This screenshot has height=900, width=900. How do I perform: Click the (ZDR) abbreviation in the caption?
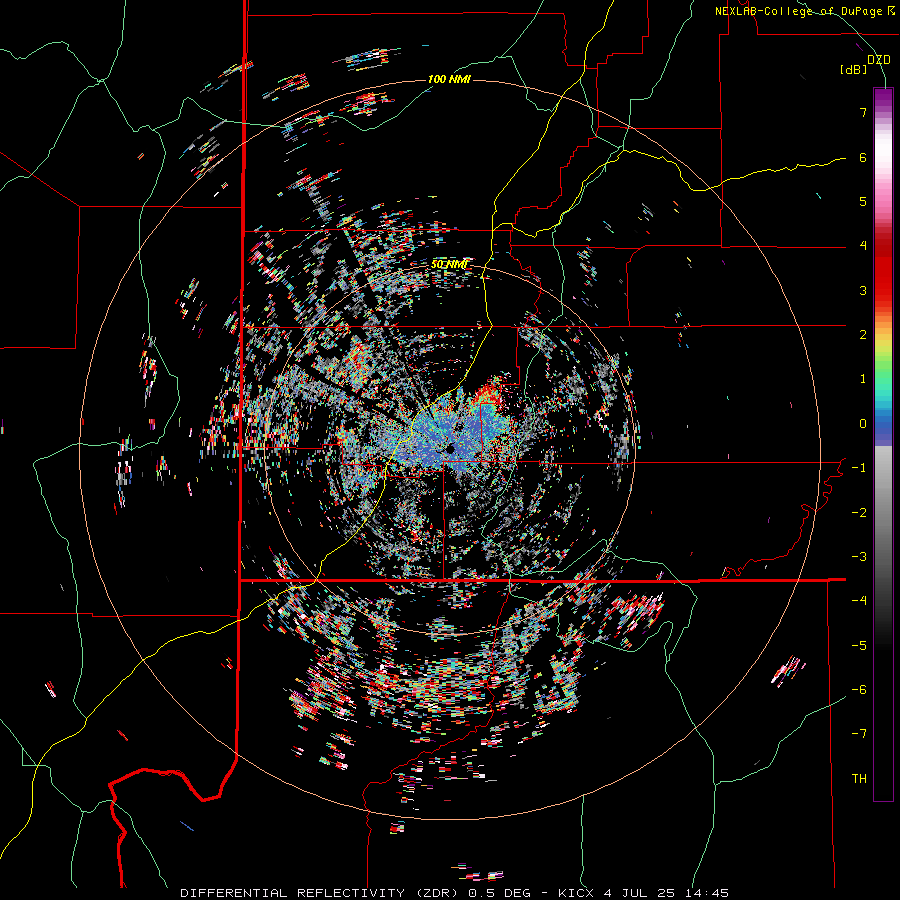point(437,893)
